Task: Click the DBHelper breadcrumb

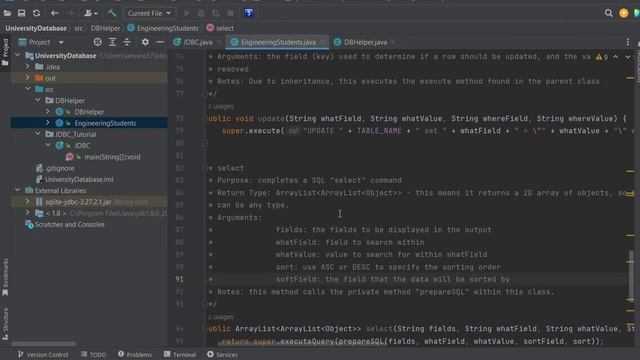Action: tap(105, 28)
